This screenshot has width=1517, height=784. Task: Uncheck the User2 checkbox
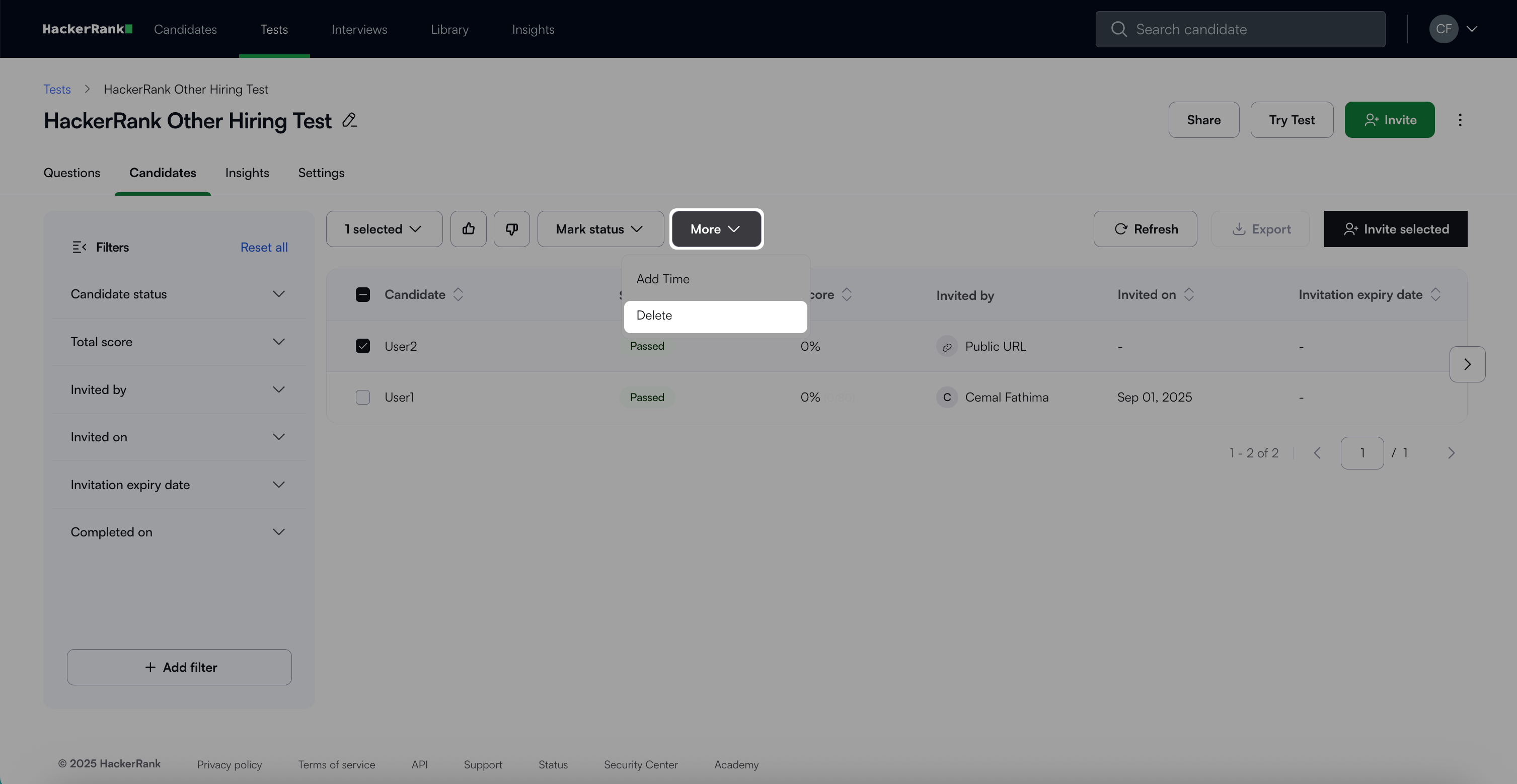(363, 346)
